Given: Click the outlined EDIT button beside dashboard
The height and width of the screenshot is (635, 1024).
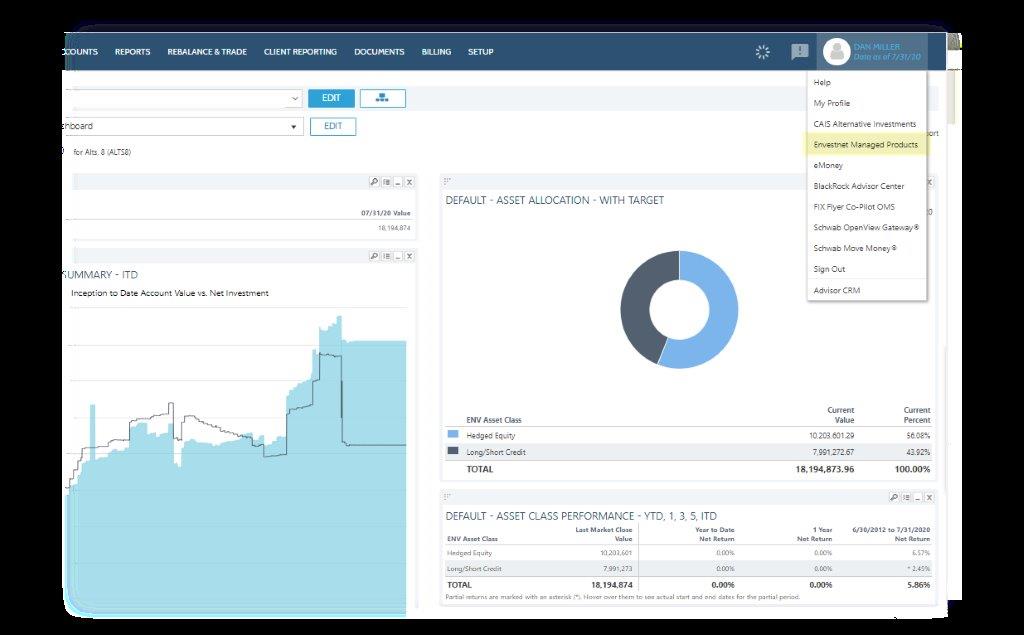Looking at the screenshot, I should (333, 126).
